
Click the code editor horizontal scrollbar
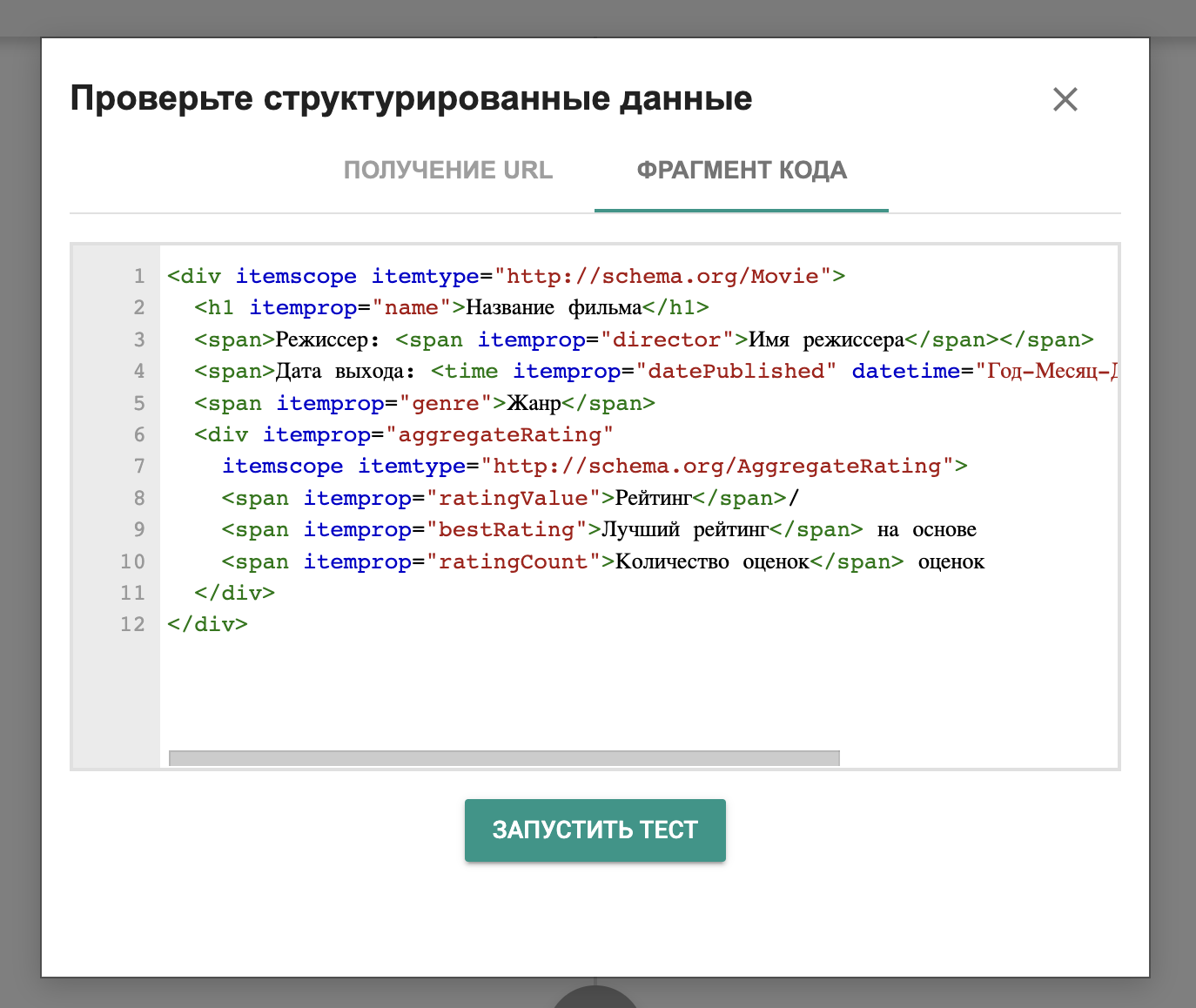tap(504, 758)
